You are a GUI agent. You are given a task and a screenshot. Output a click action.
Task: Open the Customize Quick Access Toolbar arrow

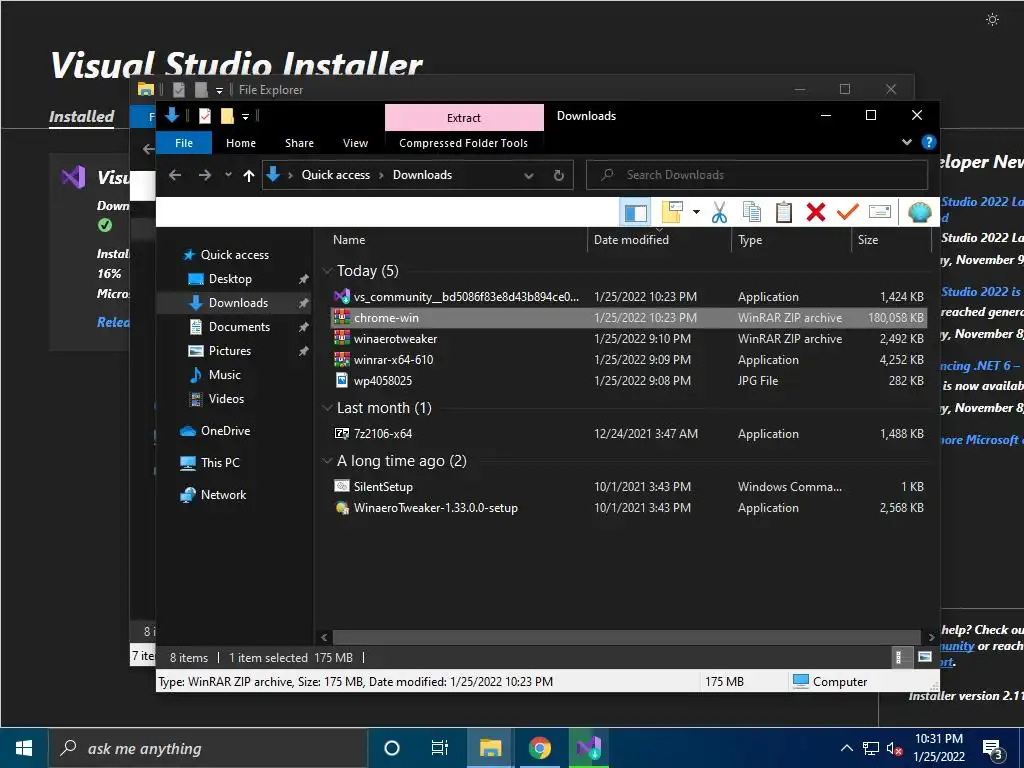[x=246, y=117]
